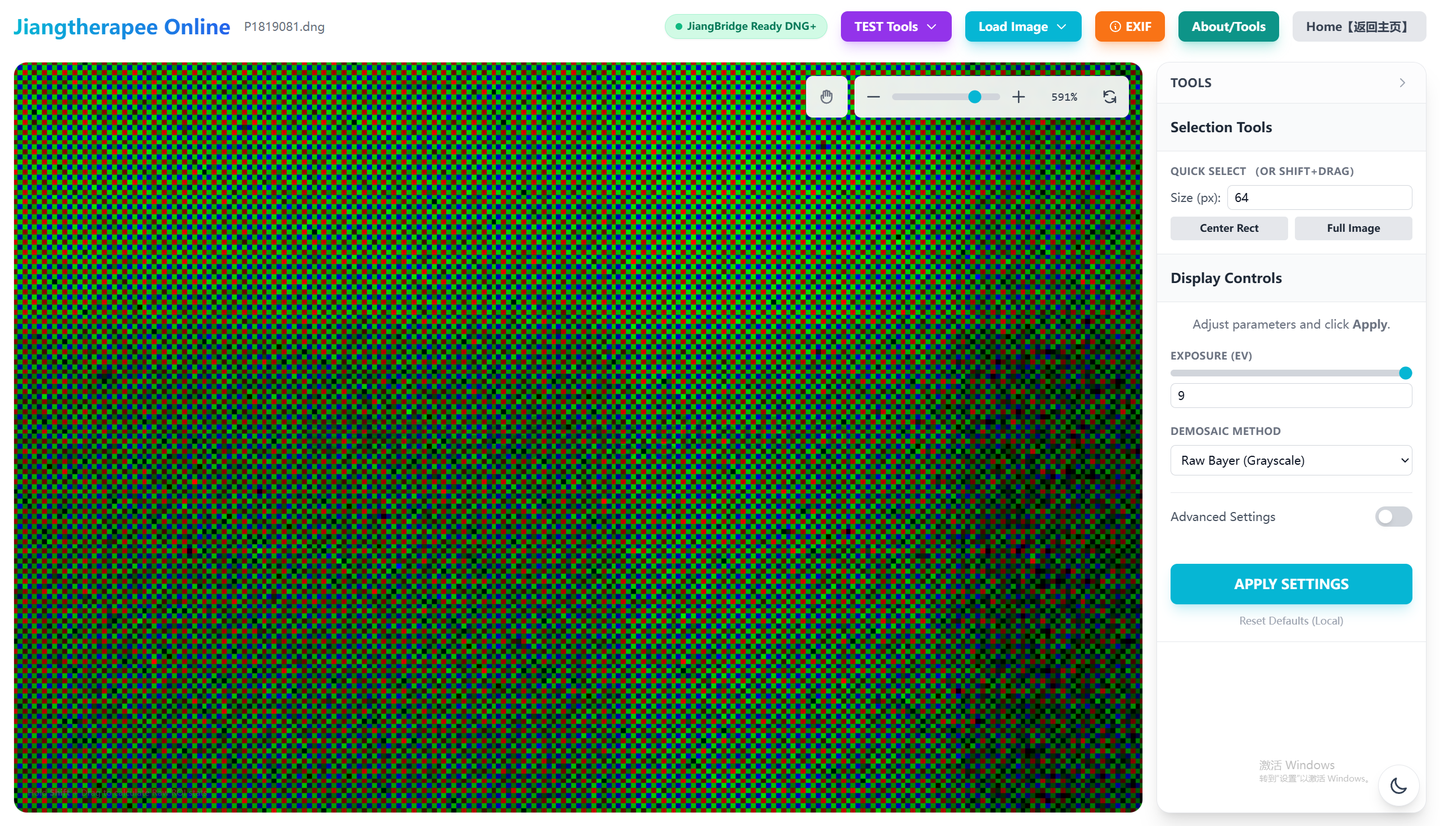This screenshot has width=1440, height=826.
Task: Click the JiangBridge Ready DNG+ status badge
Action: click(746, 27)
